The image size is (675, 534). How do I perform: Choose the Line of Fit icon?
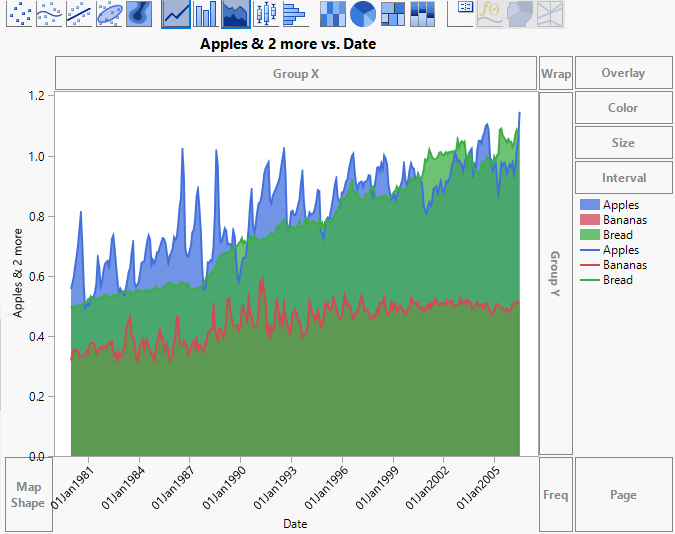click(x=80, y=13)
